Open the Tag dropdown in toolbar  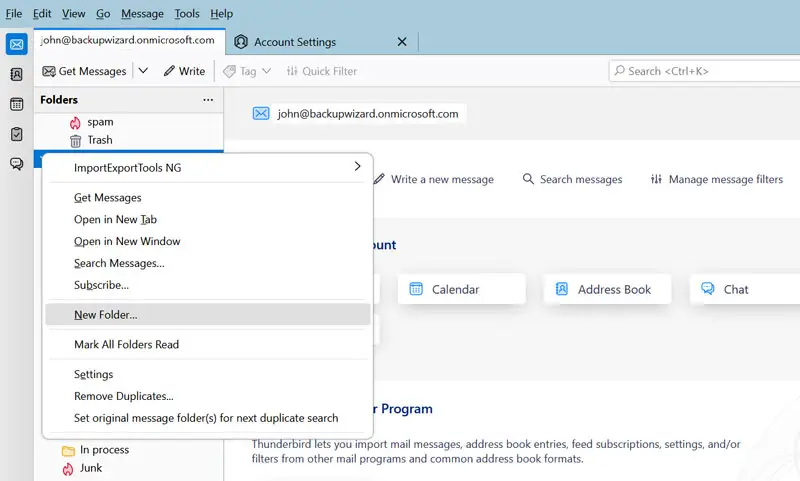click(x=247, y=71)
